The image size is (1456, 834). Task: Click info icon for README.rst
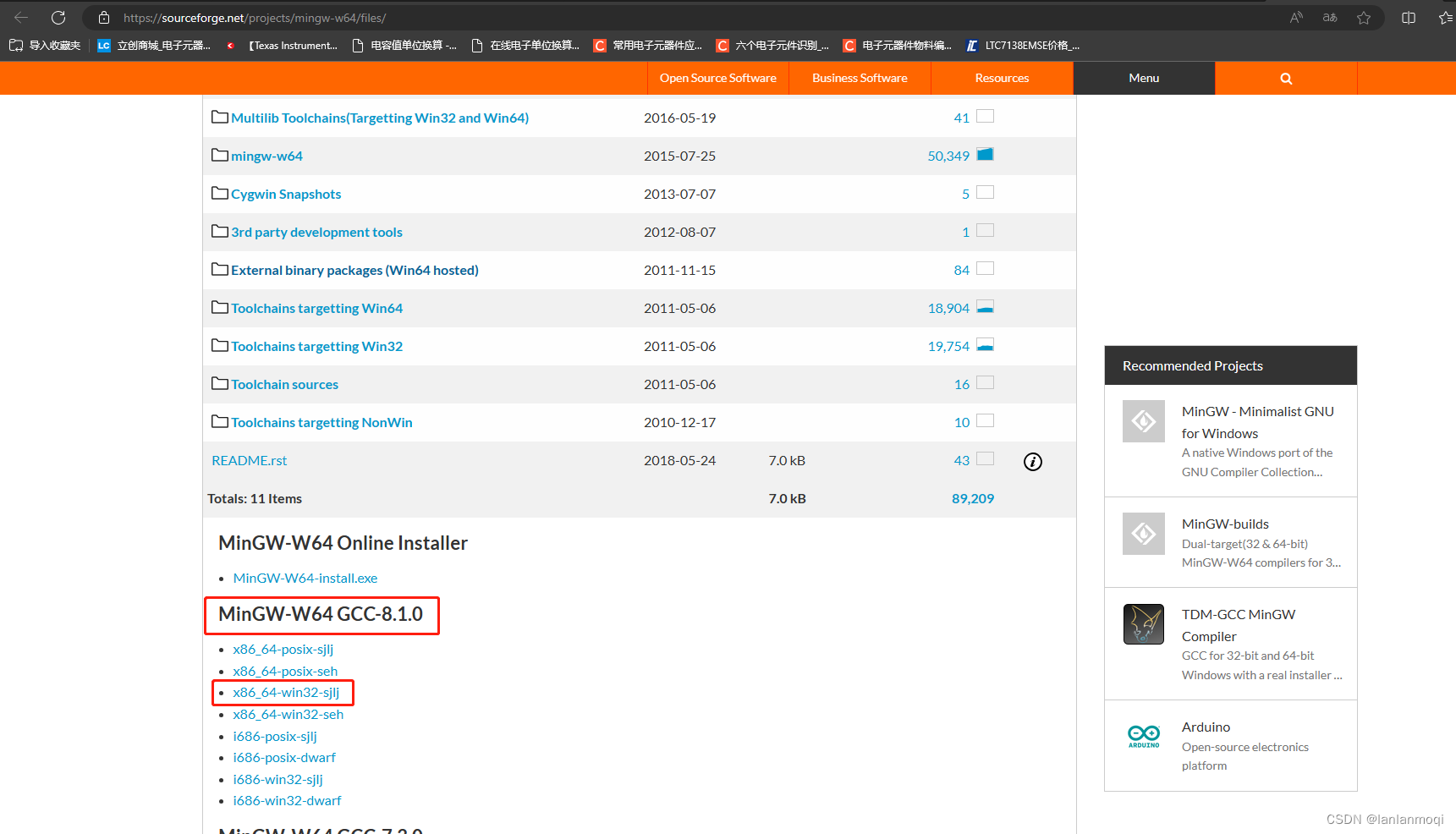tap(1033, 461)
